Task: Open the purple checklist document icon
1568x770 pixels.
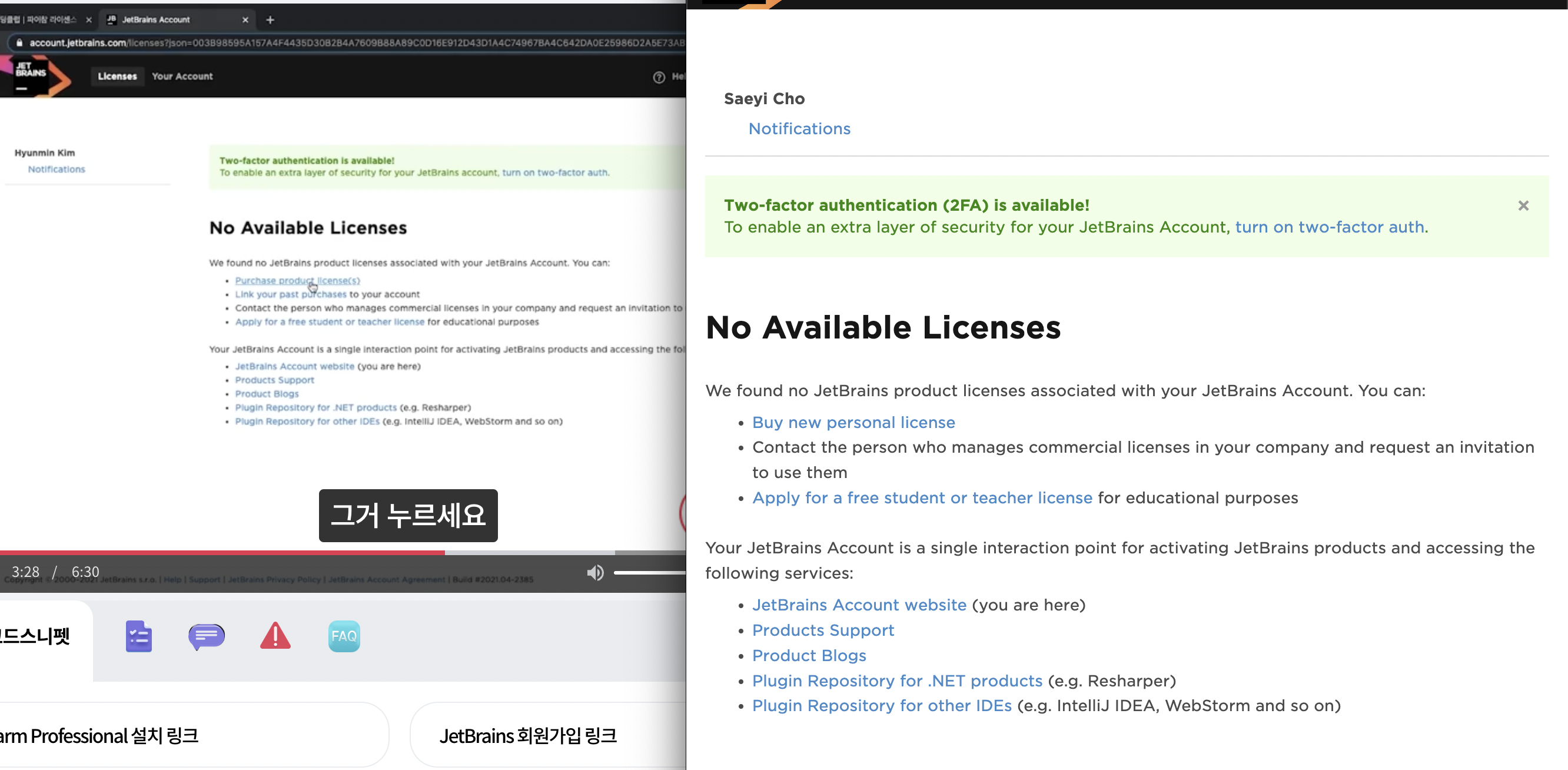Action: [x=139, y=636]
